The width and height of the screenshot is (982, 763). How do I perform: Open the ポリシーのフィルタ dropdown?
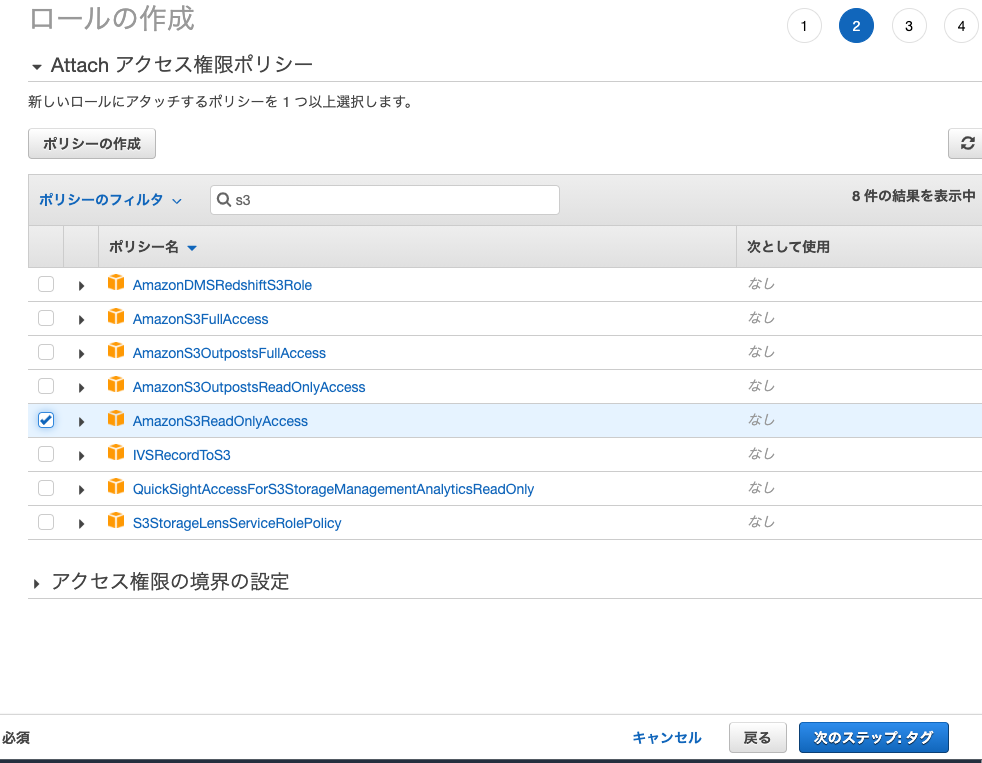(x=110, y=200)
